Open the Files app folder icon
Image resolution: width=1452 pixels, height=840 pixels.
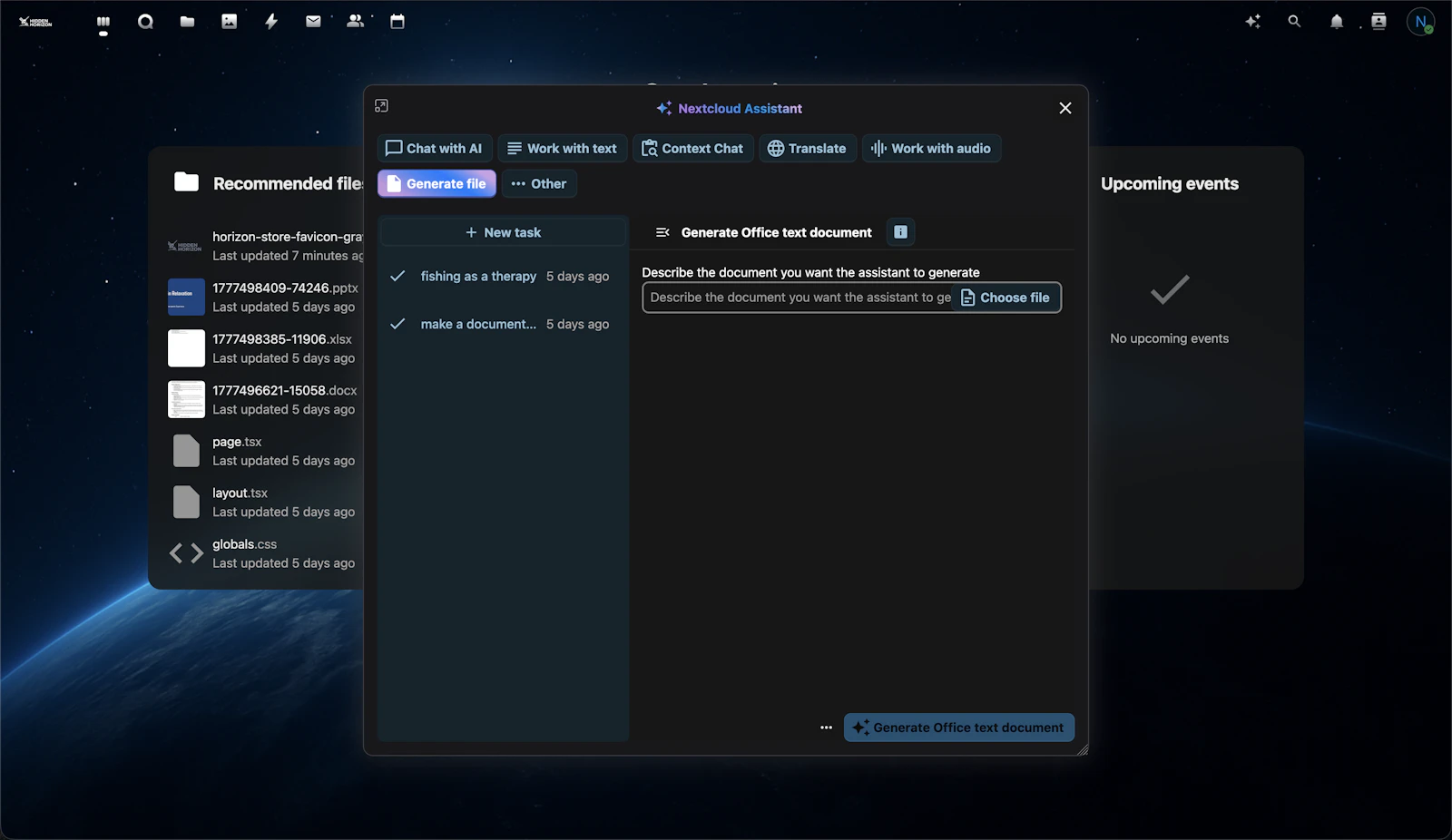187,22
